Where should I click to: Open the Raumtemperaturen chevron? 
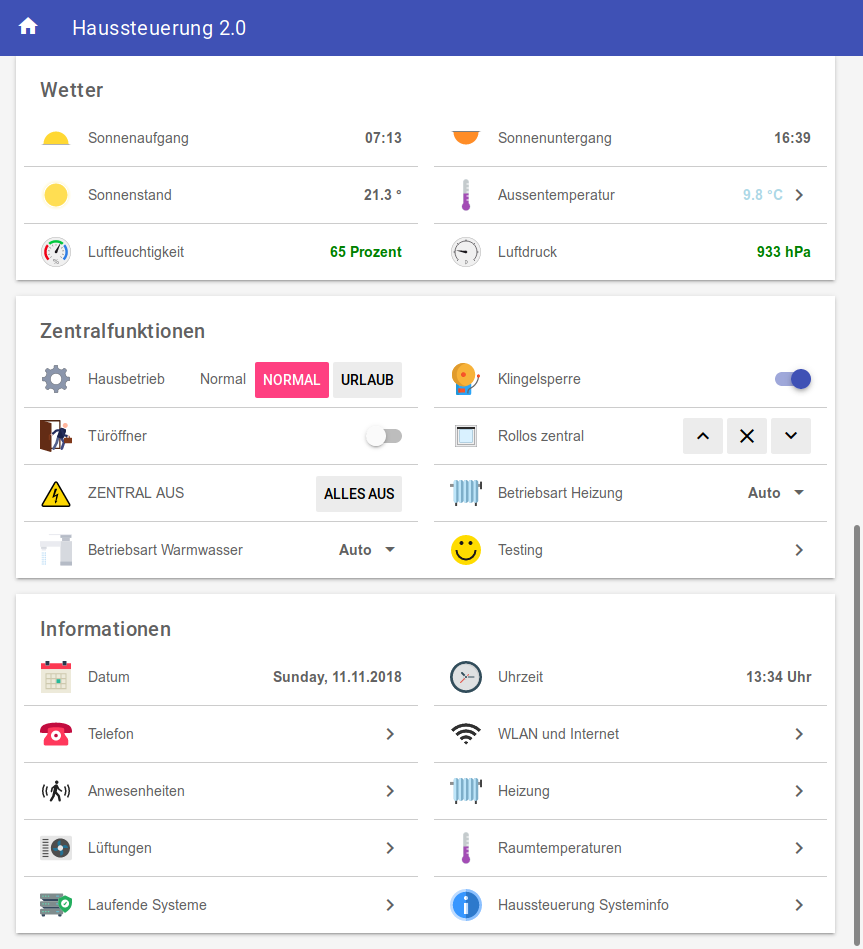[x=799, y=848]
